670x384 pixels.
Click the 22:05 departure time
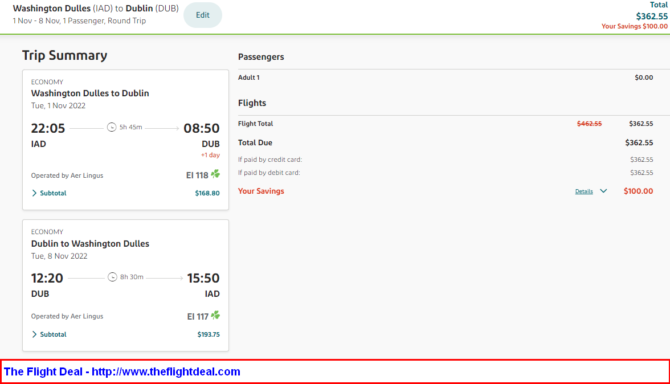pos(48,128)
